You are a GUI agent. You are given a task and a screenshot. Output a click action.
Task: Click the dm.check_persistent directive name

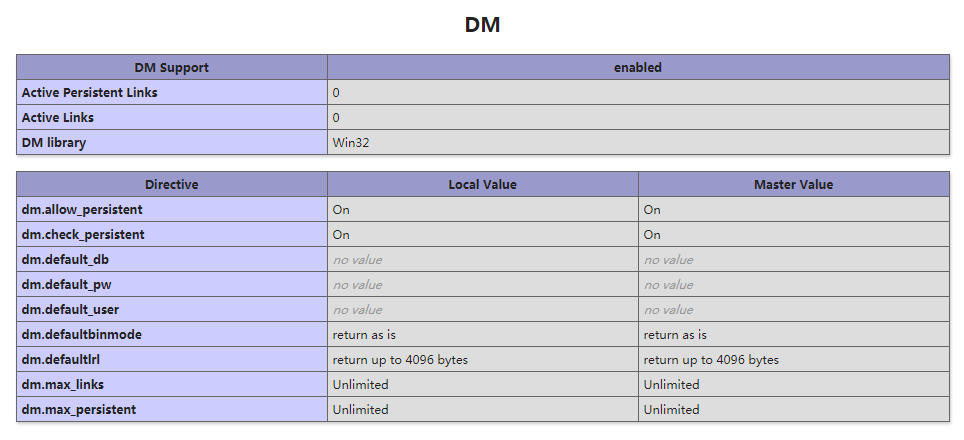point(83,235)
